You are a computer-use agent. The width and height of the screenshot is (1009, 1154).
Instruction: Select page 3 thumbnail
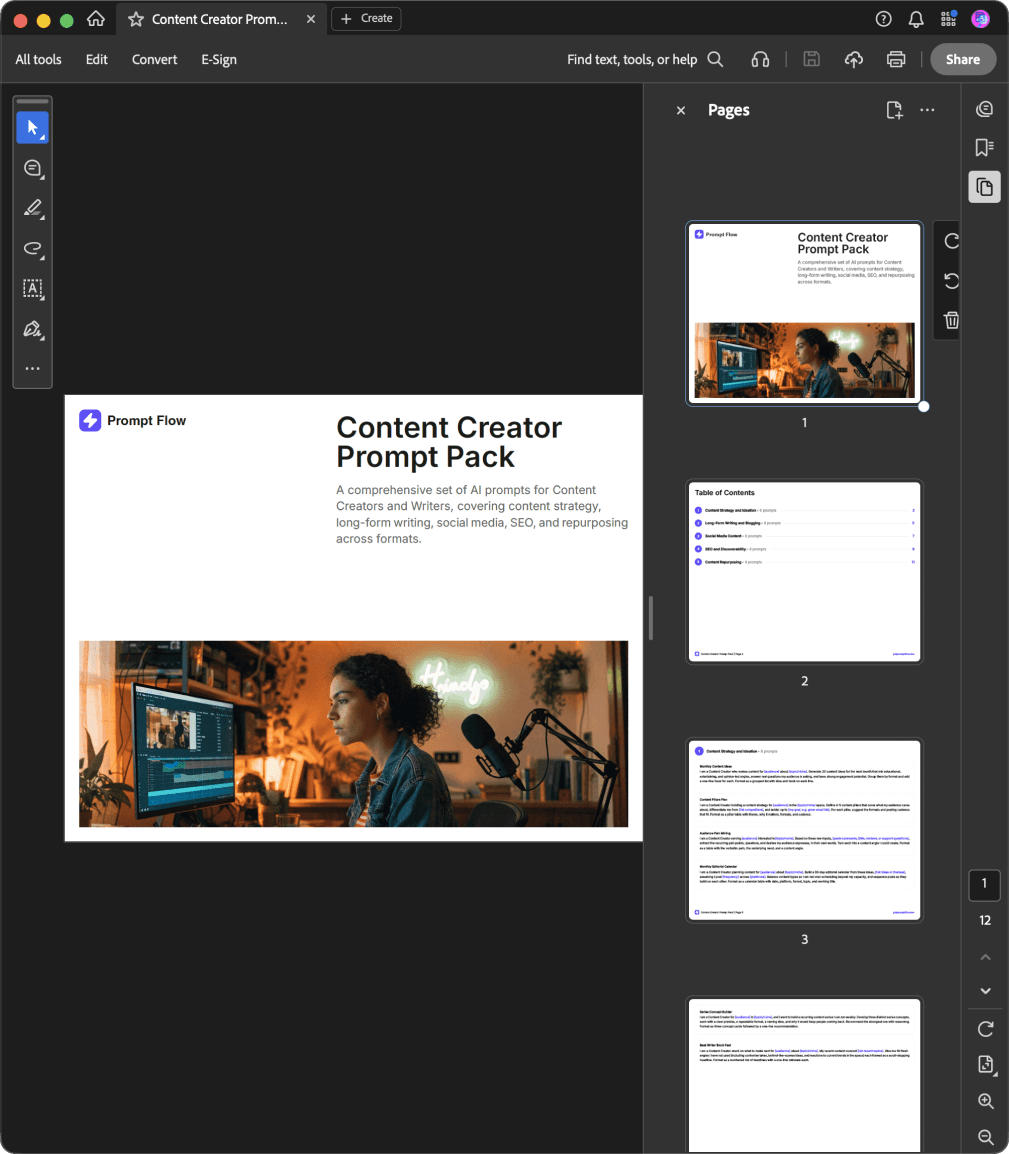(x=804, y=830)
